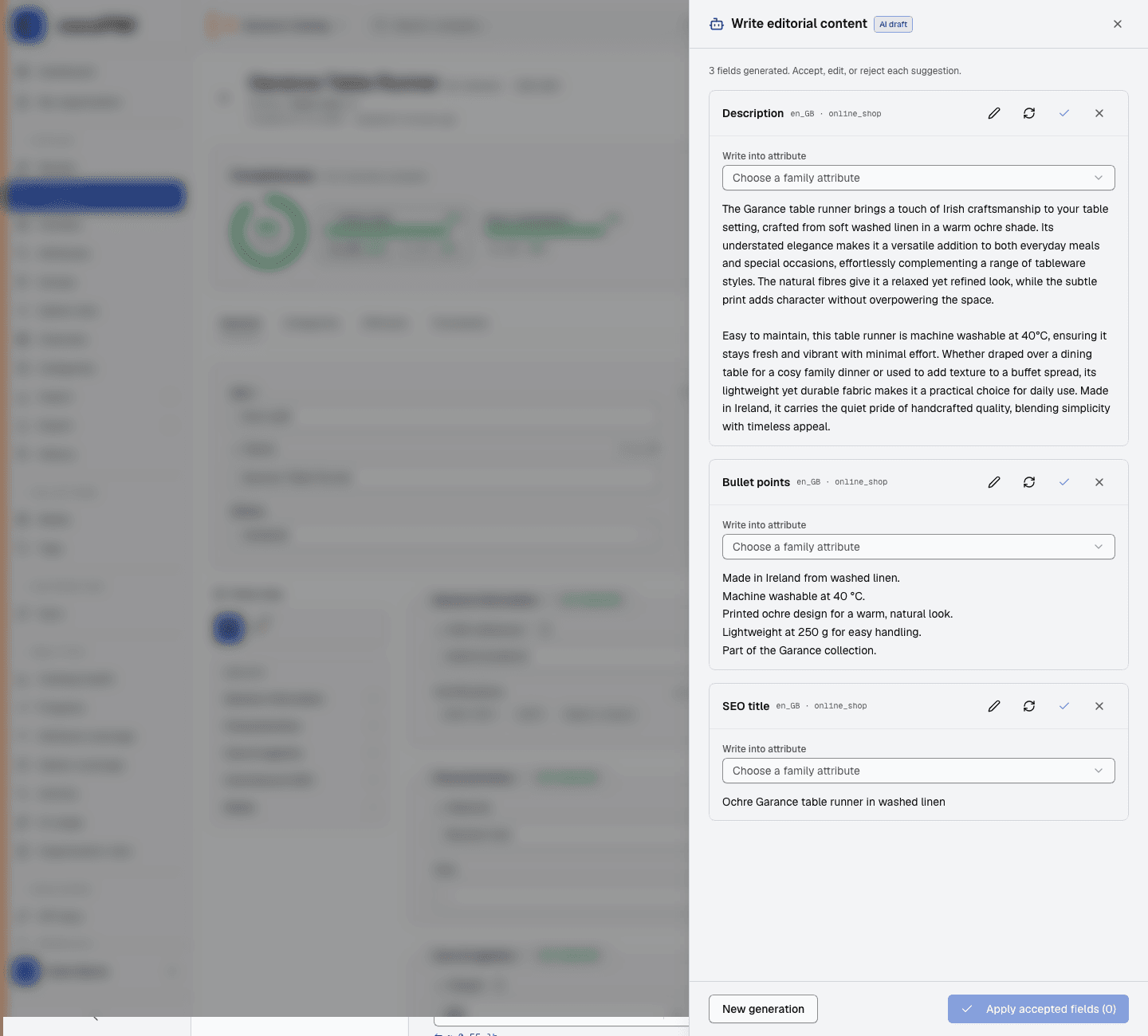Click bullet 'Machine washable at 40 °C.'
The height and width of the screenshot is (1036, 1148).
tap(793, 596)
